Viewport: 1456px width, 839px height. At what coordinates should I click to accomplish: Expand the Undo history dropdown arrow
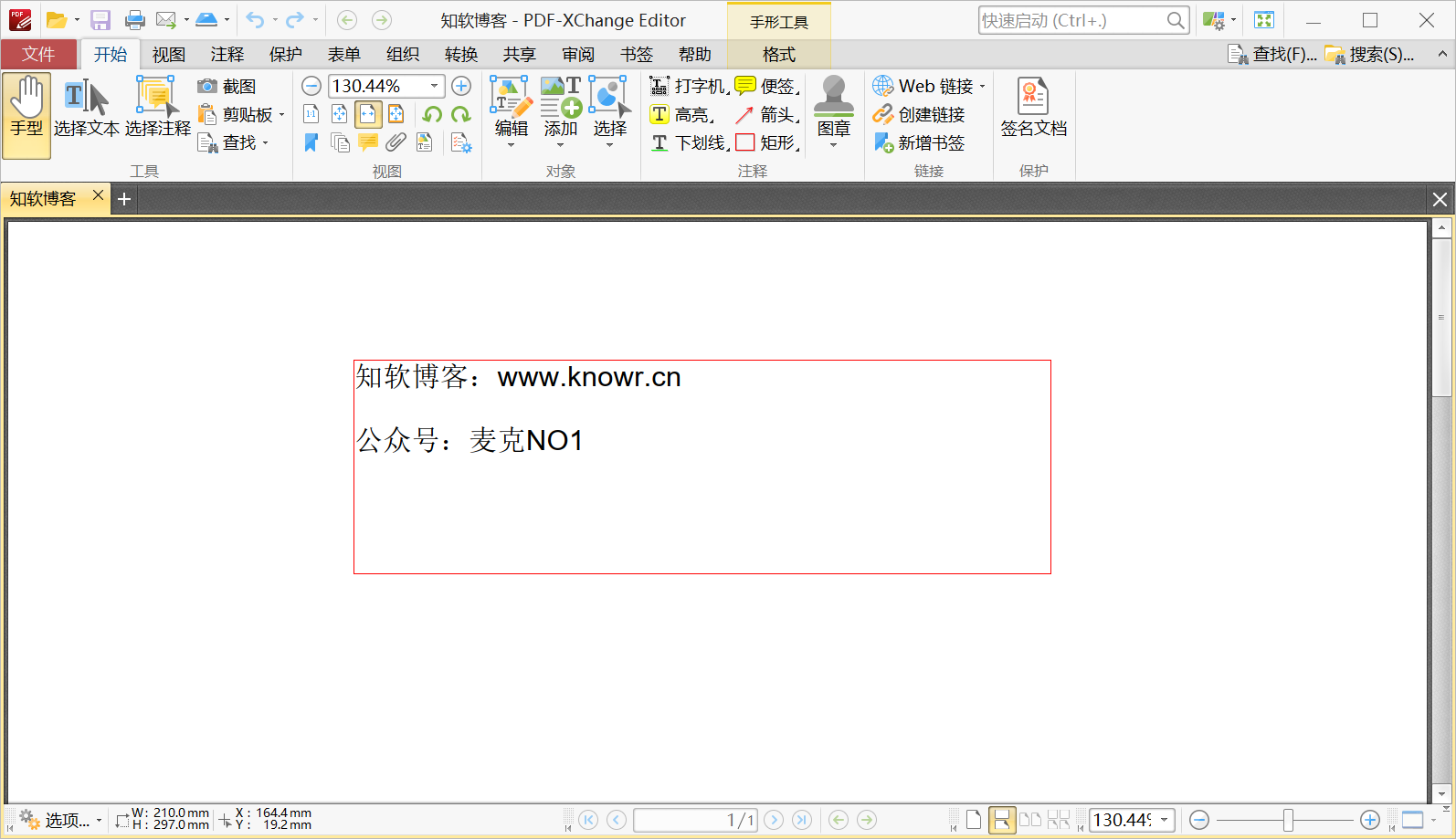pyautogui.click(x=275, y=20)
